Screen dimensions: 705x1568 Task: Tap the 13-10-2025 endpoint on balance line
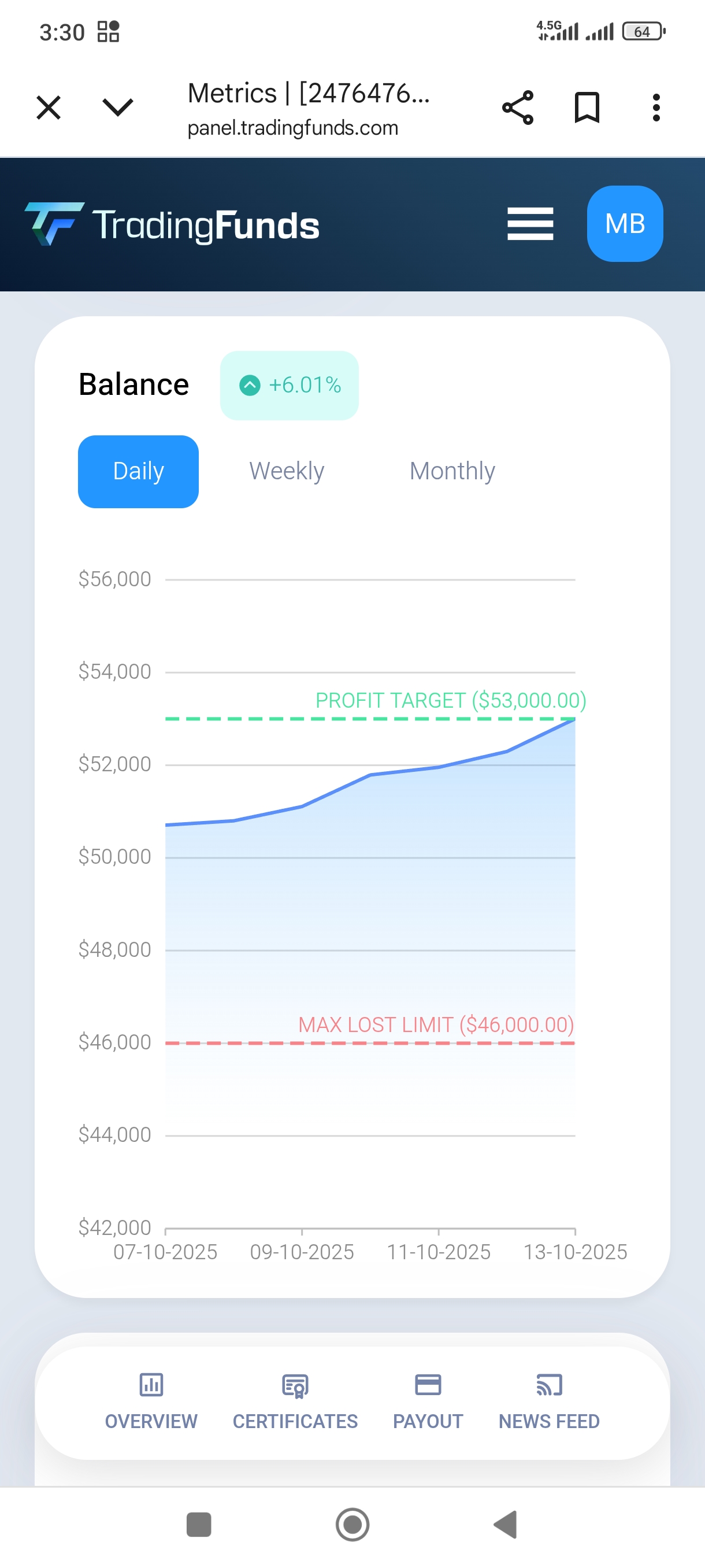click(574, 720)
